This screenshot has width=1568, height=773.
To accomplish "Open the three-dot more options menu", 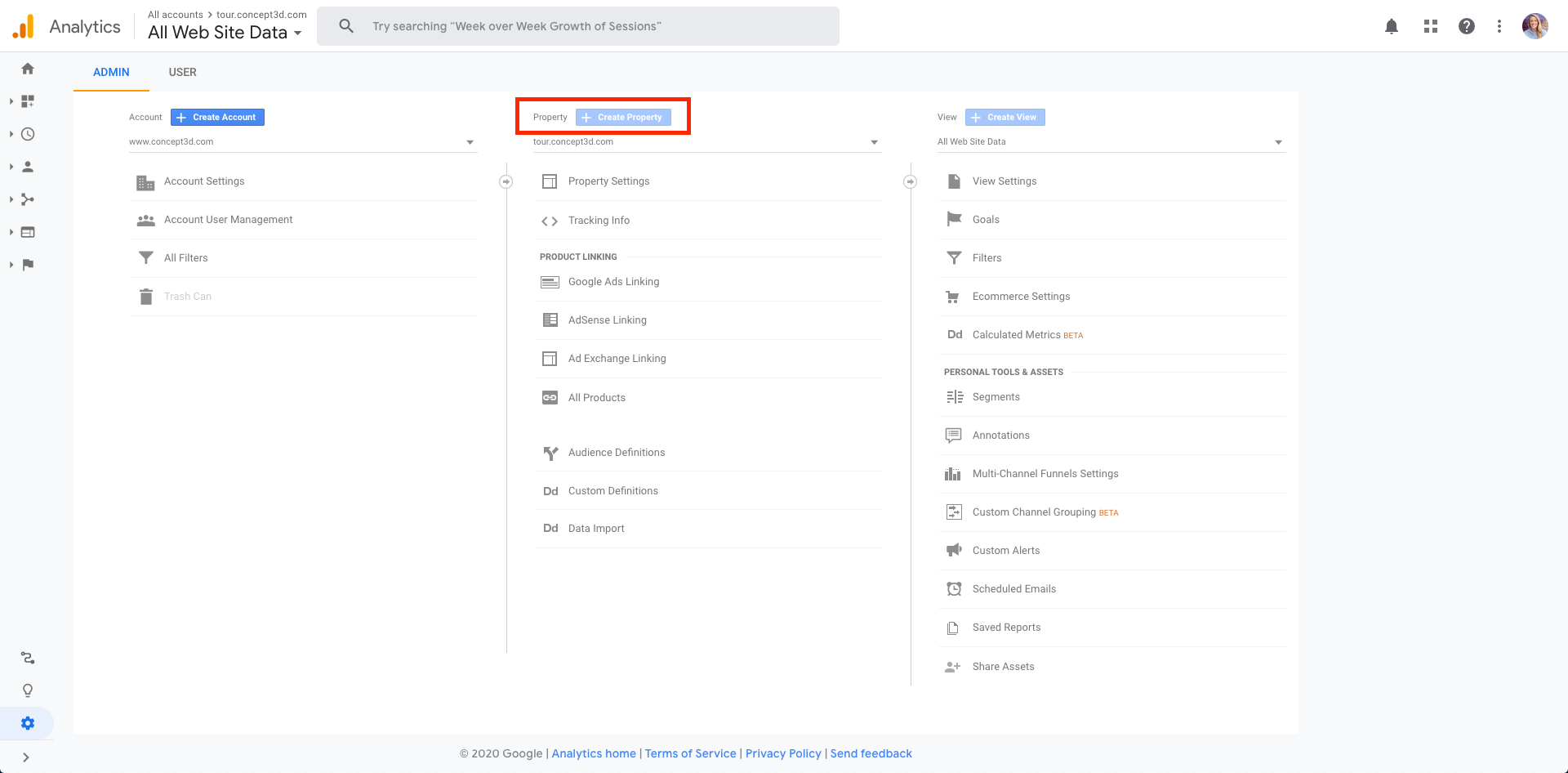I will pos(1499,26).
